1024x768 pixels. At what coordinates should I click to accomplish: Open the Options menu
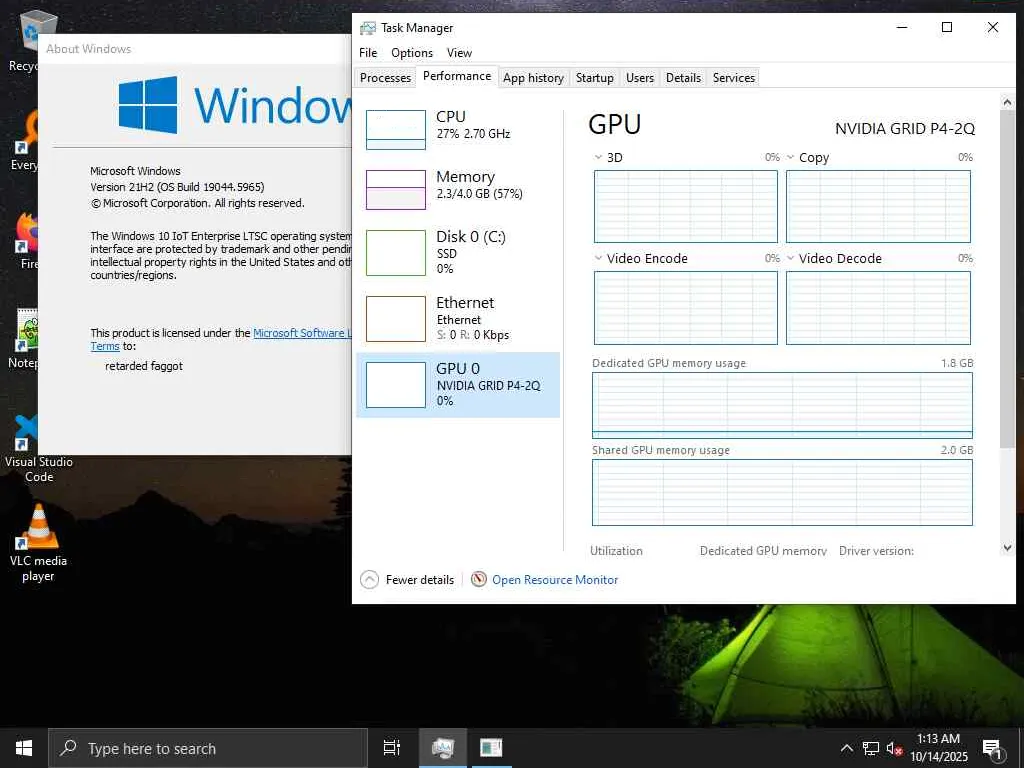(x=411, y=53)
